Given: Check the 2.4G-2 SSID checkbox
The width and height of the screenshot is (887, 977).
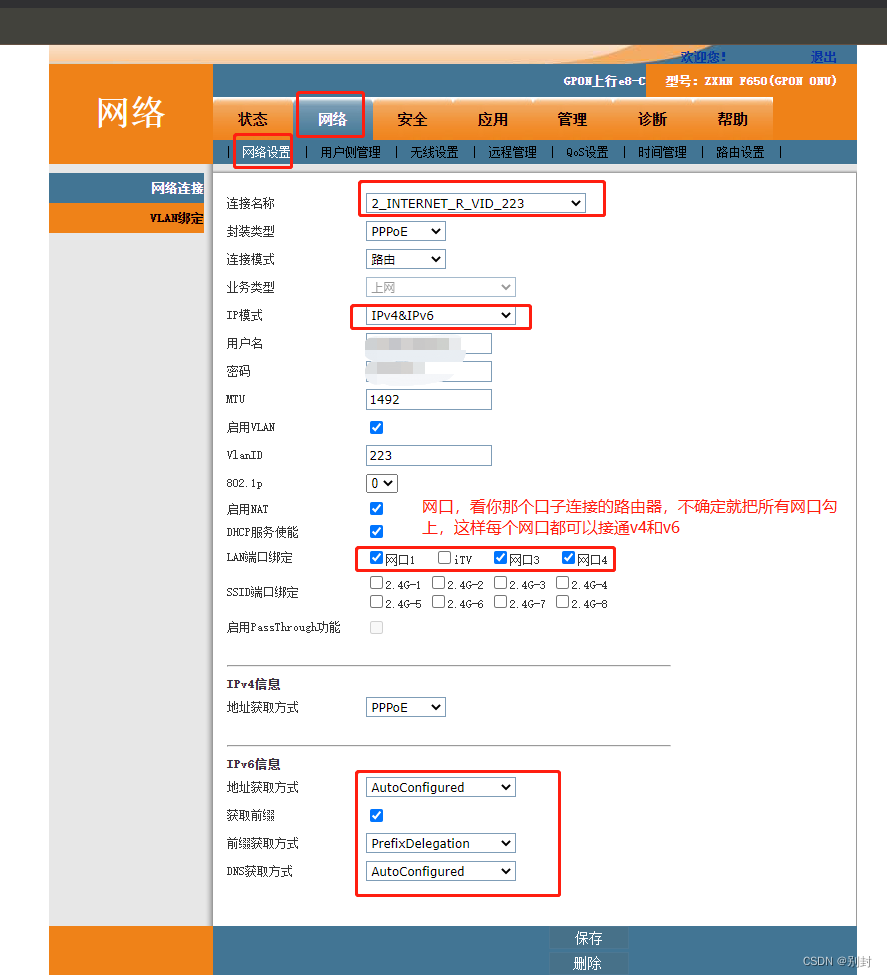Looking at the screenshot, I should (x=439, y=583).
